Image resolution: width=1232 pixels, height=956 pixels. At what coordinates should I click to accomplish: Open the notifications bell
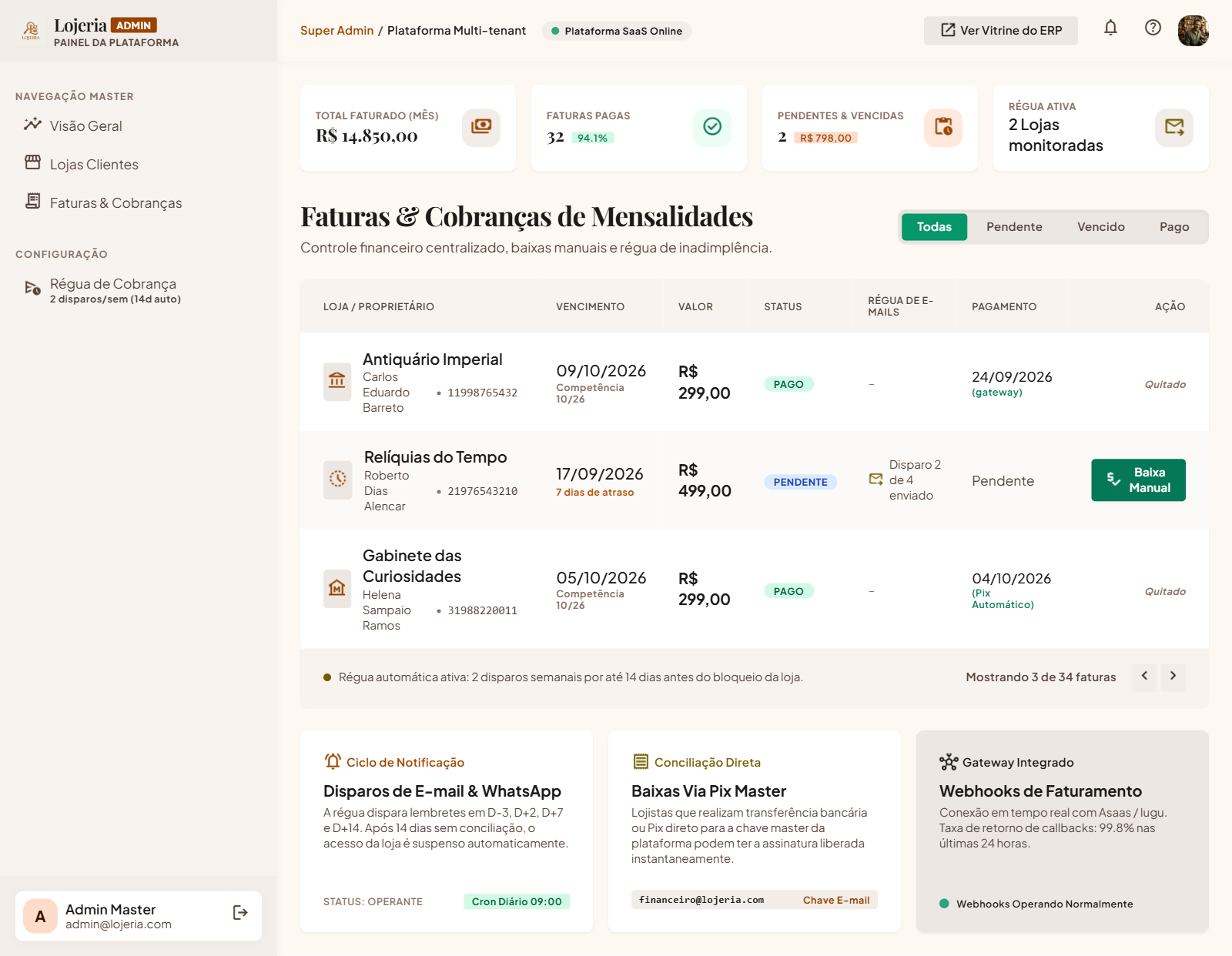(x=1110, y=28)
